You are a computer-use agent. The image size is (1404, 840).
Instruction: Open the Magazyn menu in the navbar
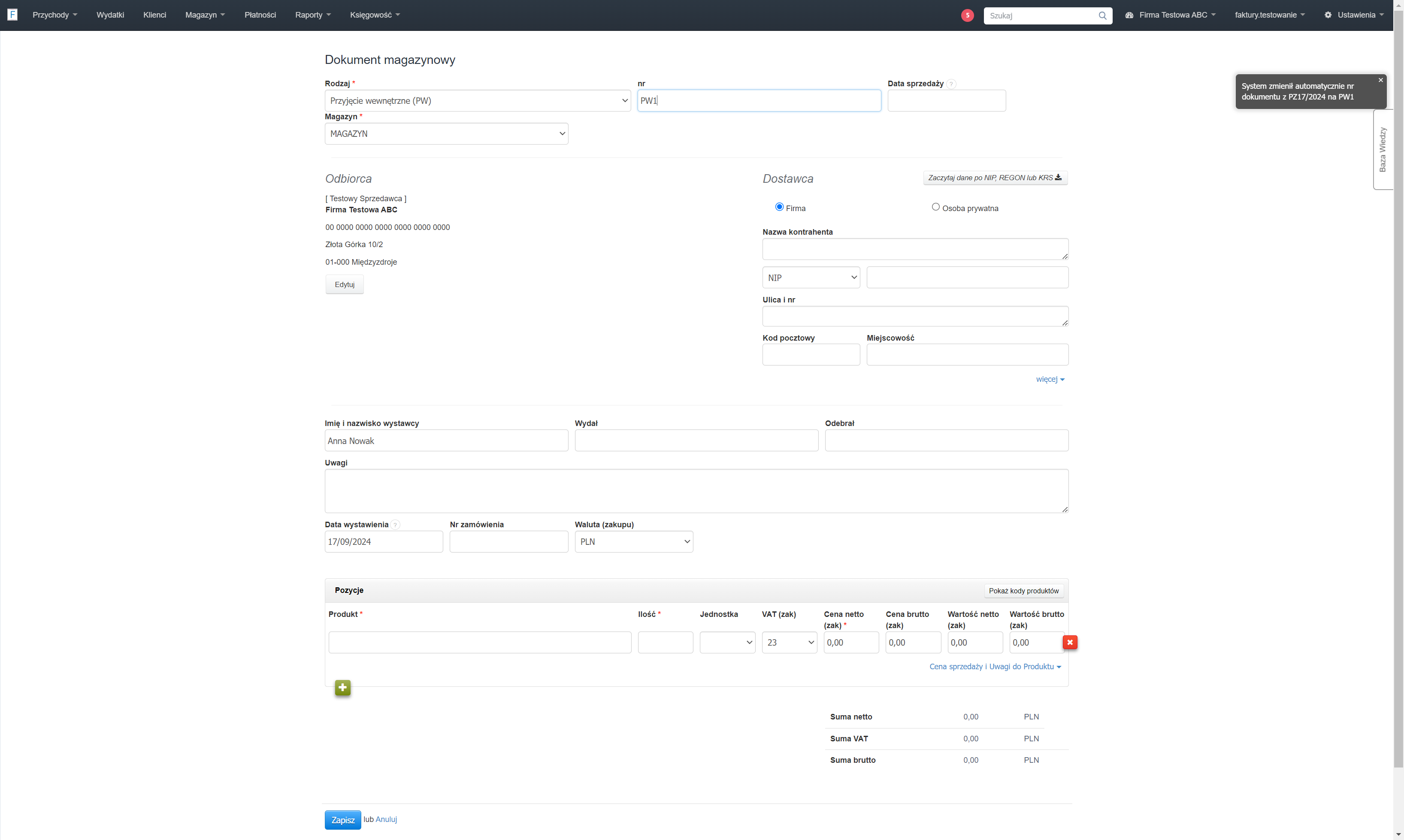[x=205, y=15]
